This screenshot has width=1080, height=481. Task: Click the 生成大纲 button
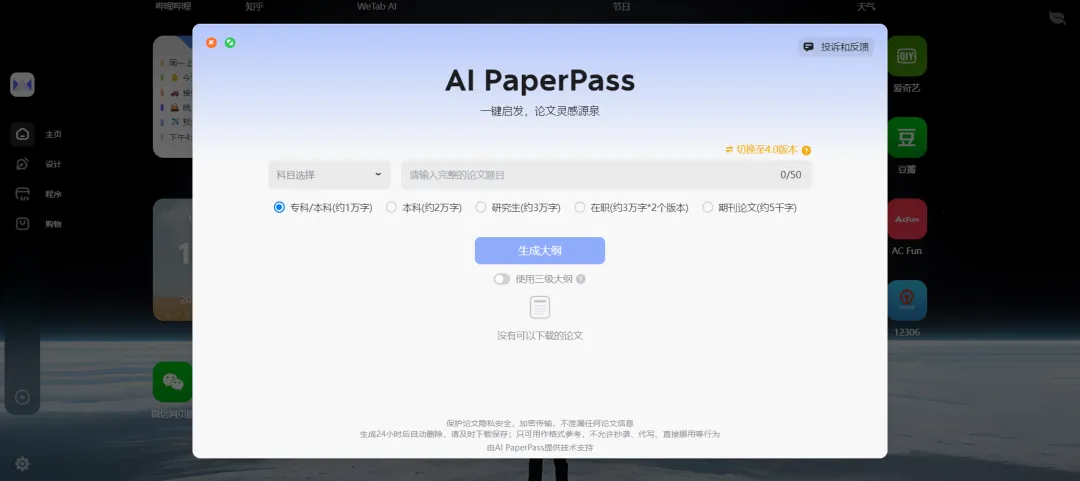coord(539,251)
